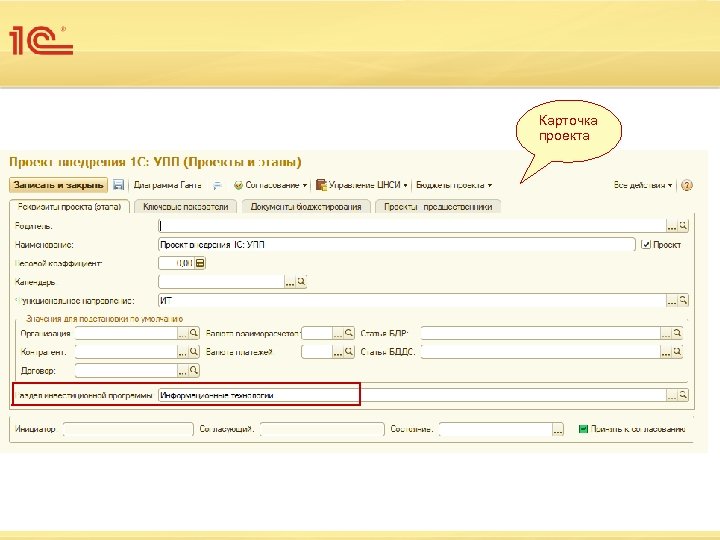Click the Согласующий field

[322, 429]
